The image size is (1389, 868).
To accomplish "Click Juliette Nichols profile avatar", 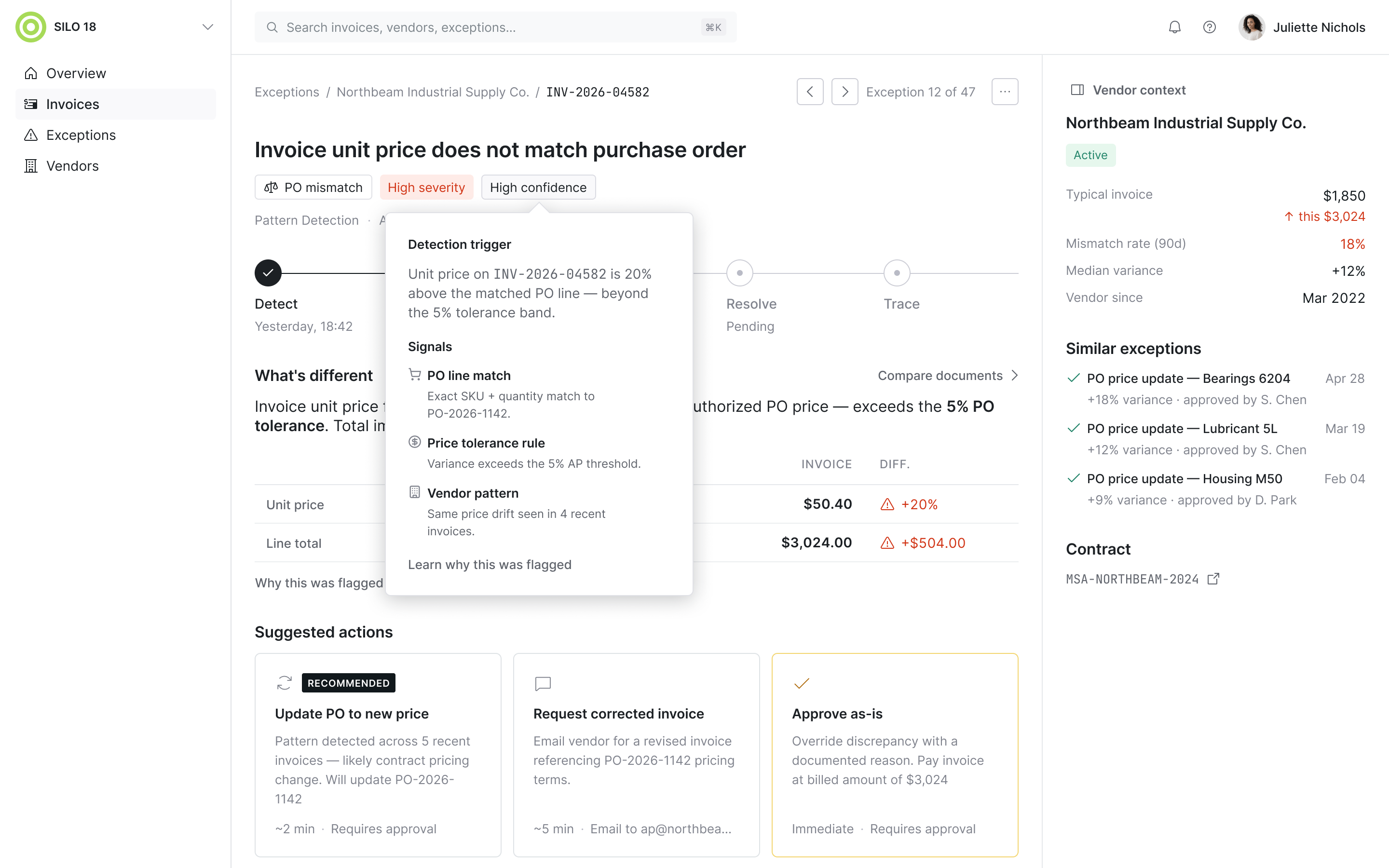I will tap(1251, 27).
